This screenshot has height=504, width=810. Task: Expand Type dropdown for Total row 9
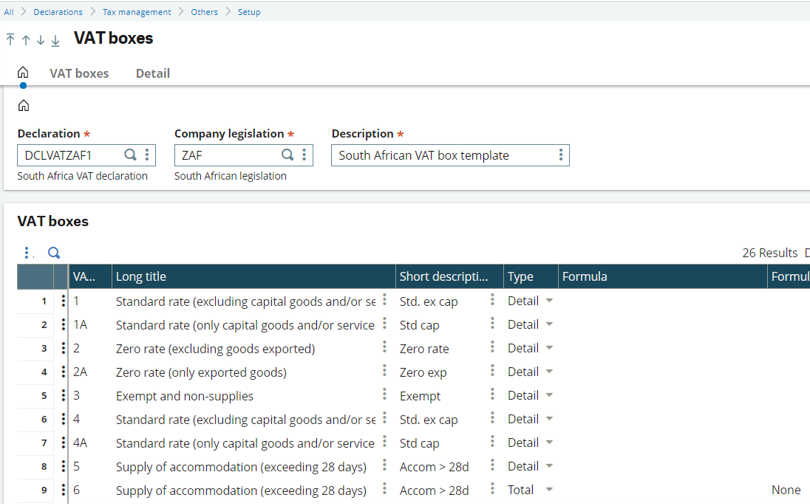coord(549,489)
